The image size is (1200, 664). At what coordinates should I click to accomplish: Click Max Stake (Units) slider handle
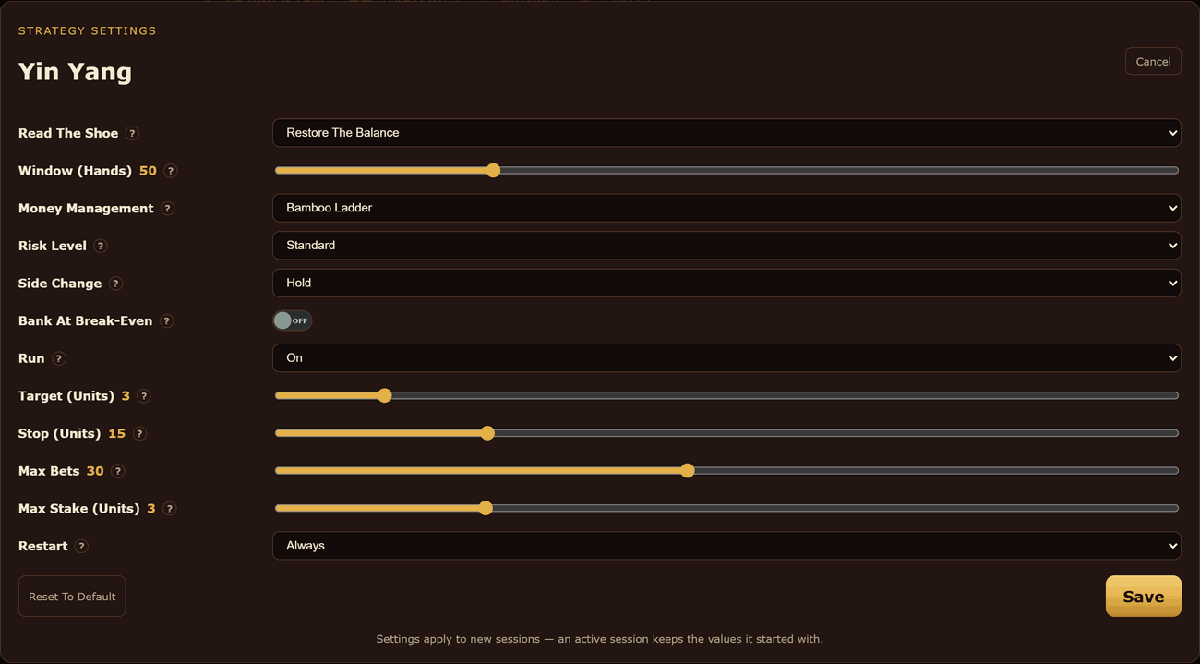tap(486, 508)
